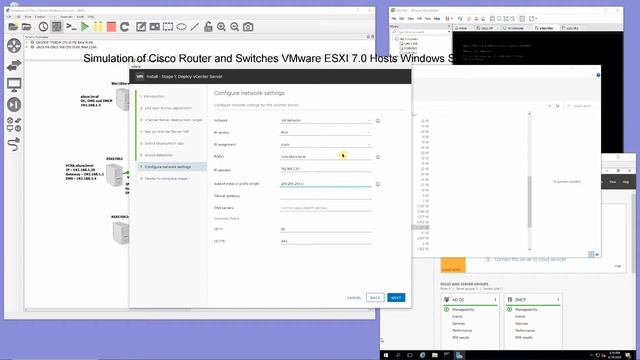
Task: Browse all devices icon in GNS3 sidebar
Action: pos(14,124)
